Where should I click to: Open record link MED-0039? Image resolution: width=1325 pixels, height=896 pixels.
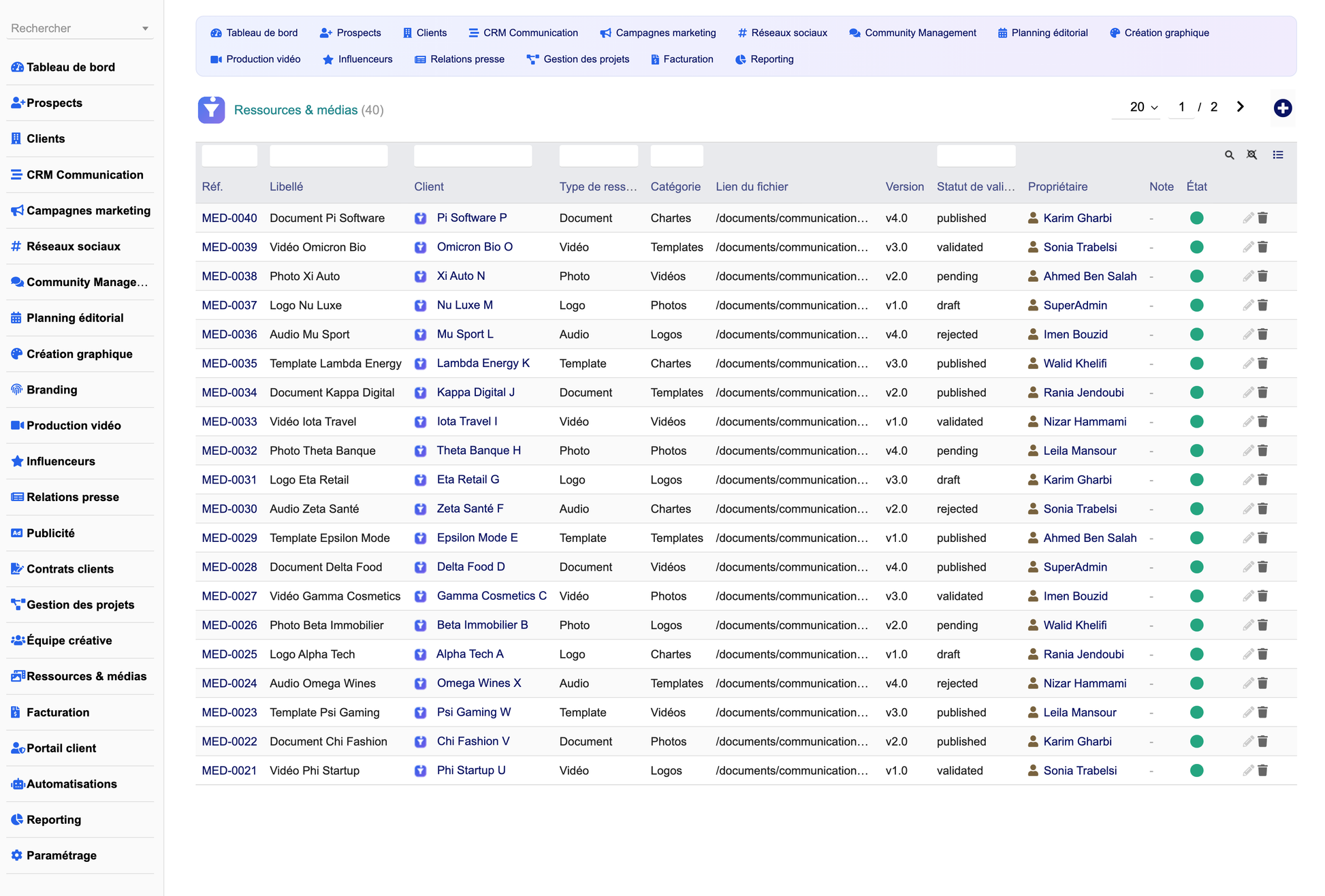pos(229,247)
